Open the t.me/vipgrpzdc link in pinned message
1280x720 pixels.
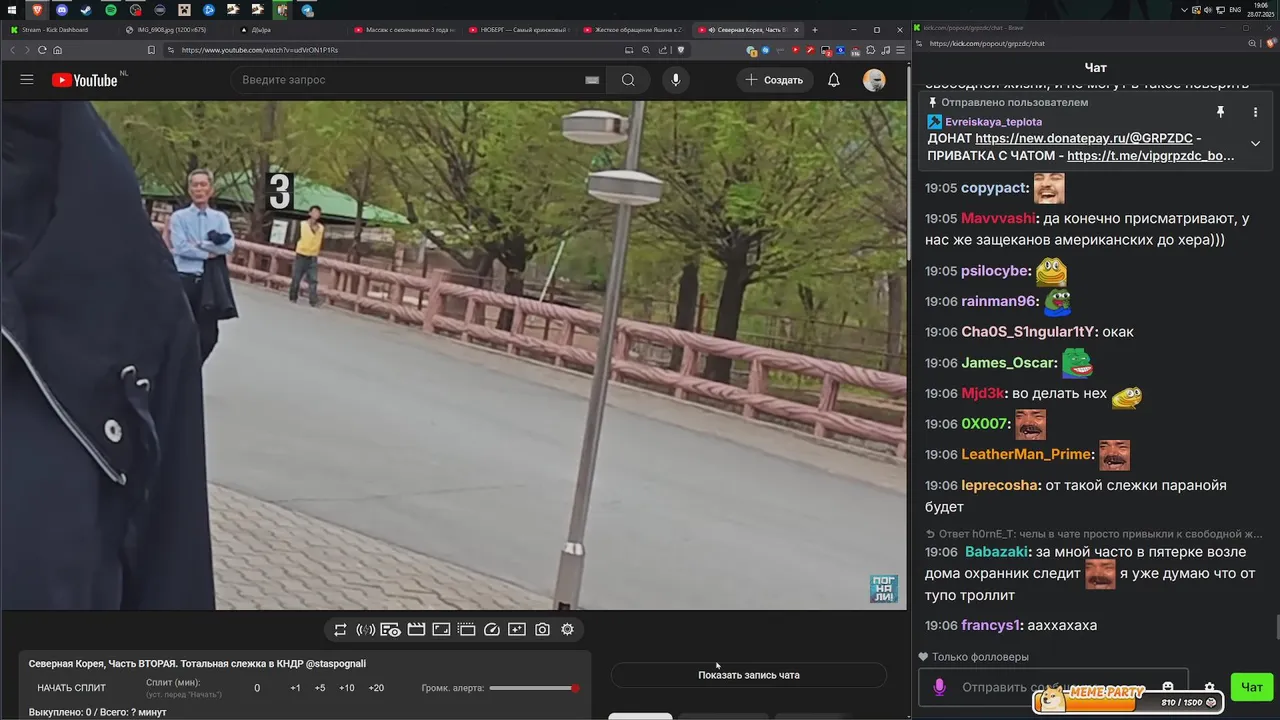(x=1150, y=156)
